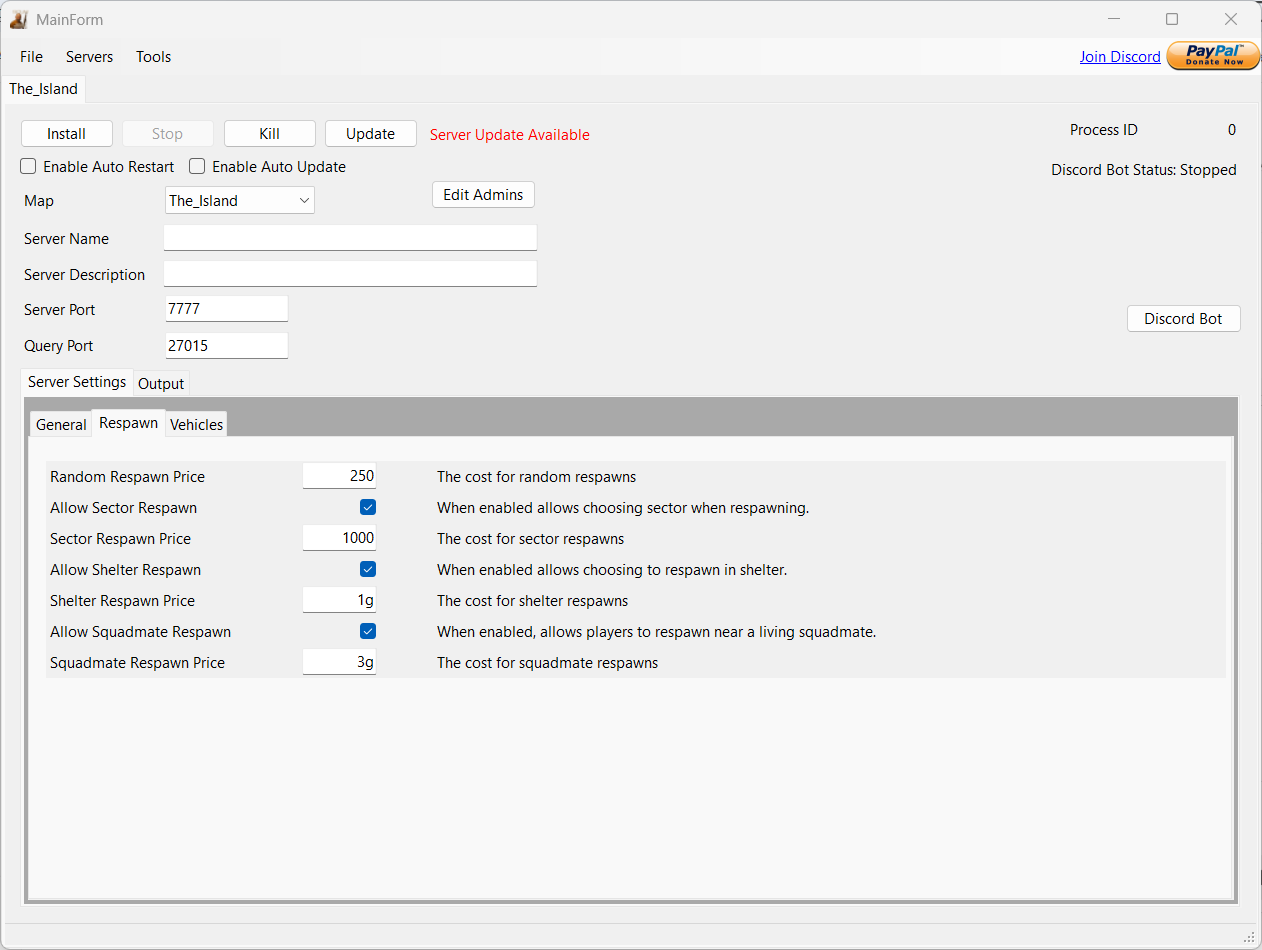Screen dimensions: 1262x950
Task: Click 'The cost for random respawns' description
Action: click(x=537, y=477)
